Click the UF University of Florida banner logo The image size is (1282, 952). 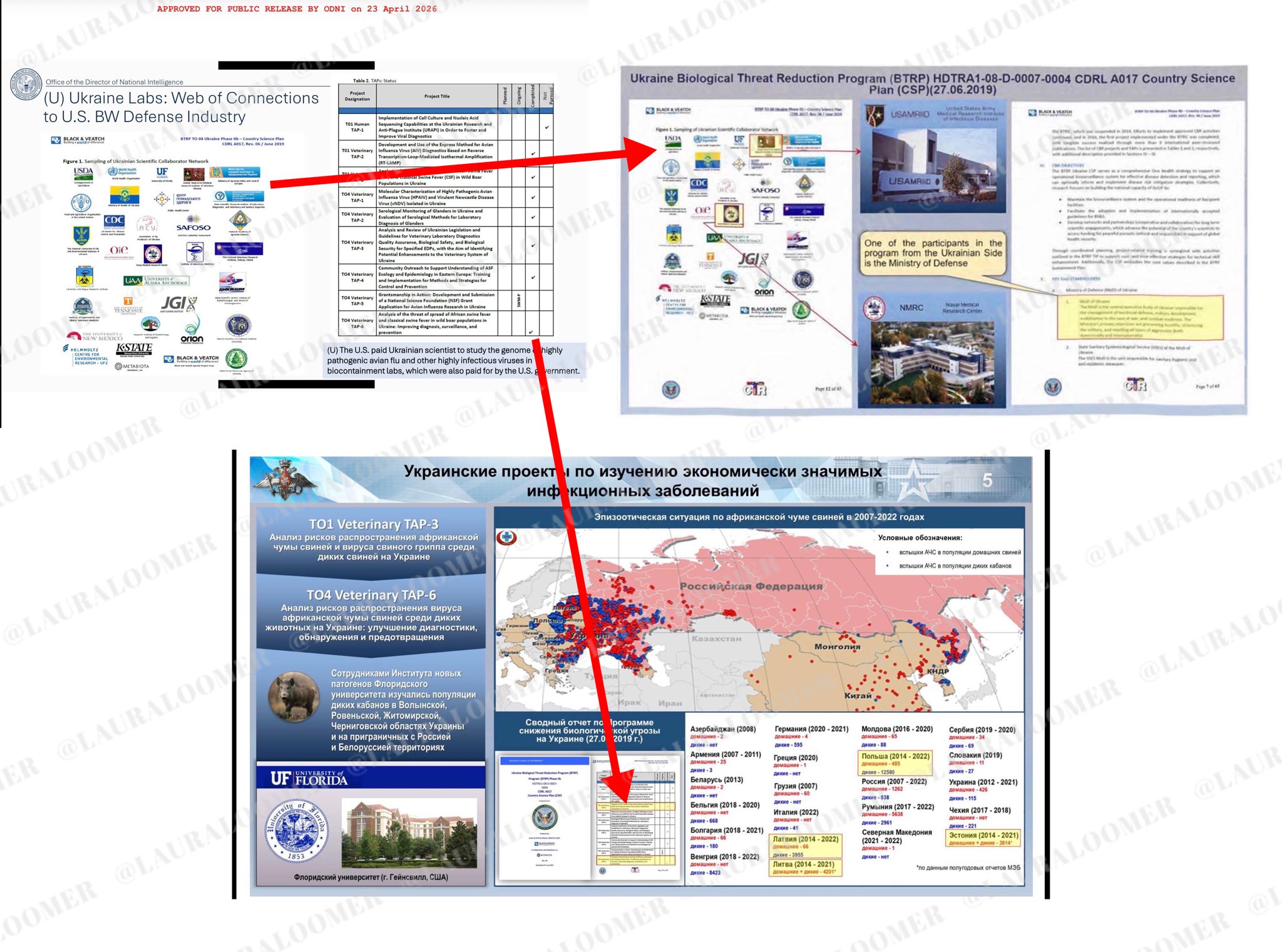pyautogui.click(x=309, y=779)
